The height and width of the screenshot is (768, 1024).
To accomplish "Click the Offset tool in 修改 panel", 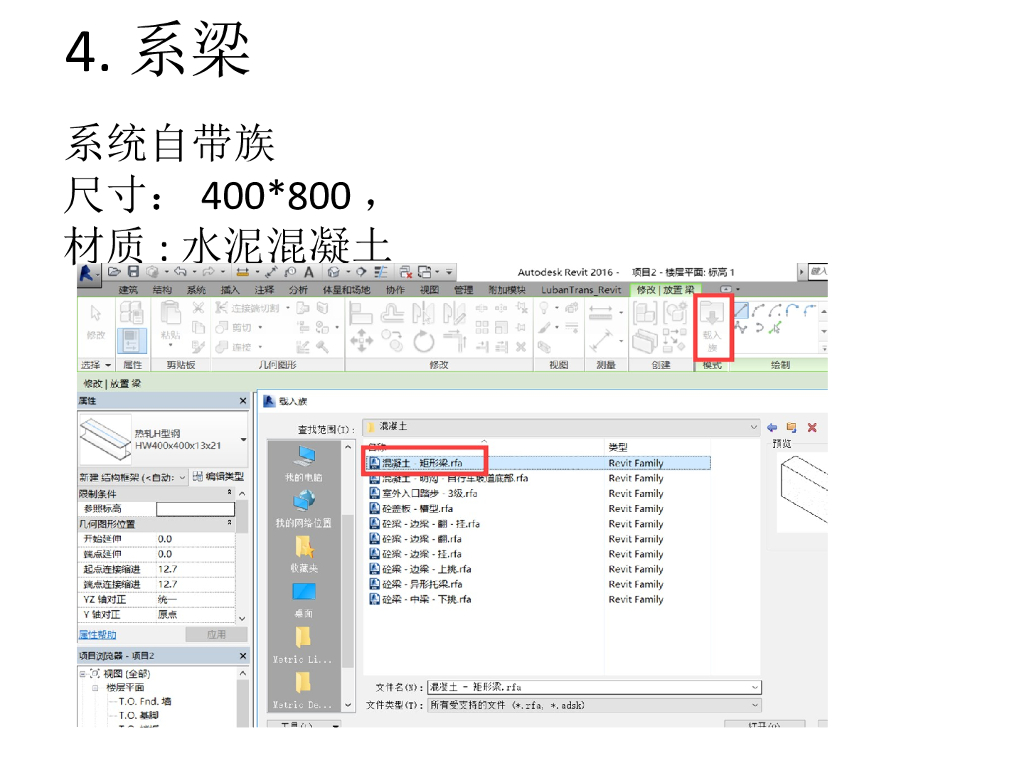I will [x=392, y=313].
